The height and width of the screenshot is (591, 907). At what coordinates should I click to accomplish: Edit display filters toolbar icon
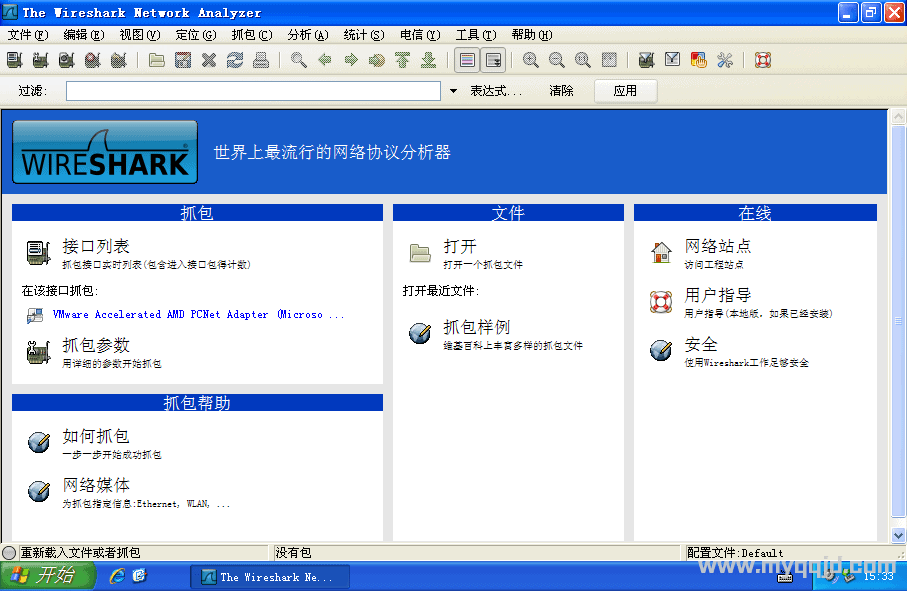pos(672,60)
